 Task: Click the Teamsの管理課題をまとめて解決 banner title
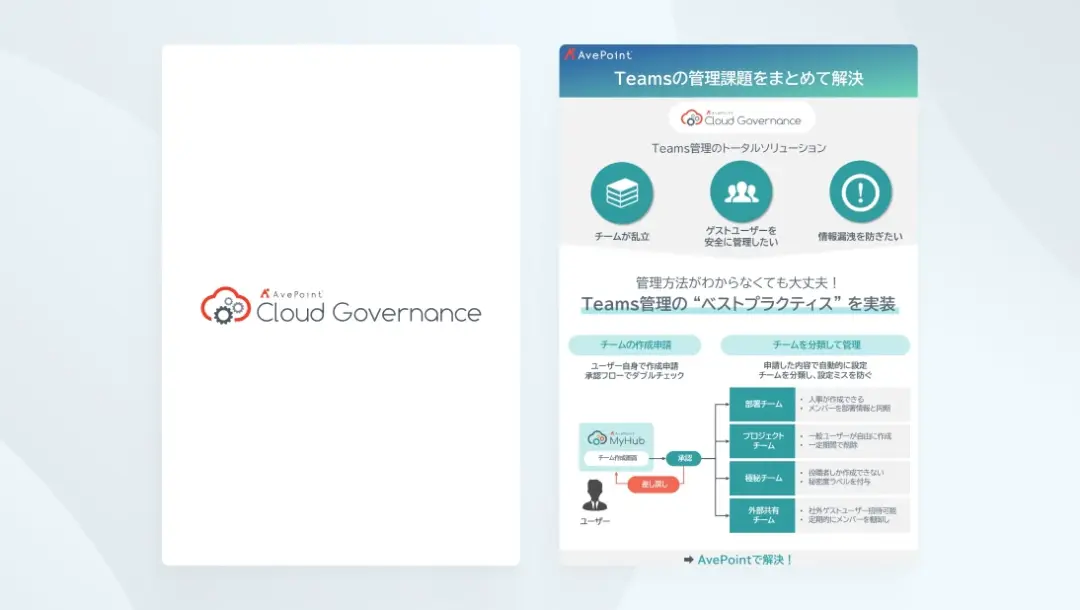pos(738,78)
